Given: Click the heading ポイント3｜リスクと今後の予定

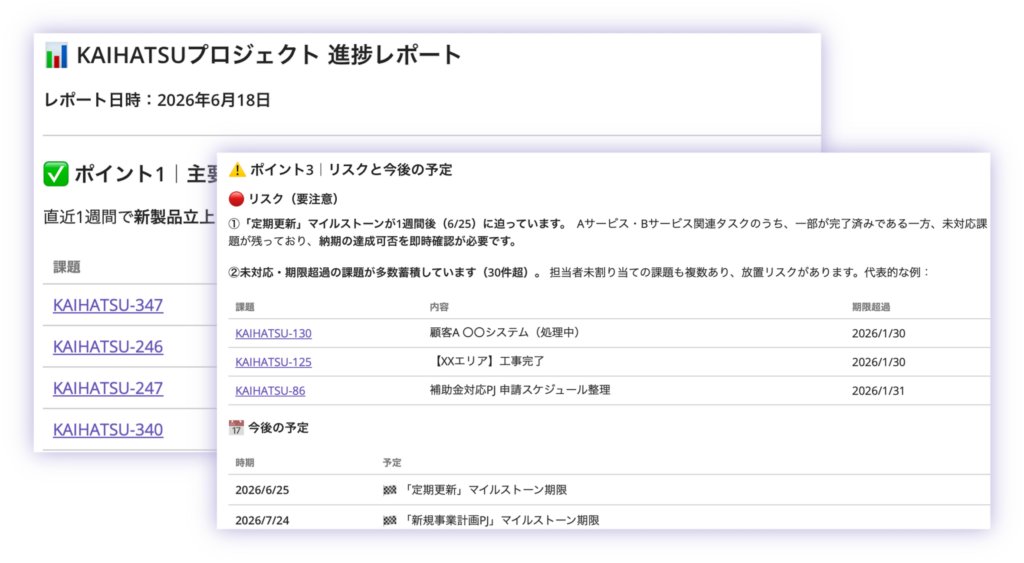Looking at the screenshot, I should pyautogui.click(x=351, y=170).
